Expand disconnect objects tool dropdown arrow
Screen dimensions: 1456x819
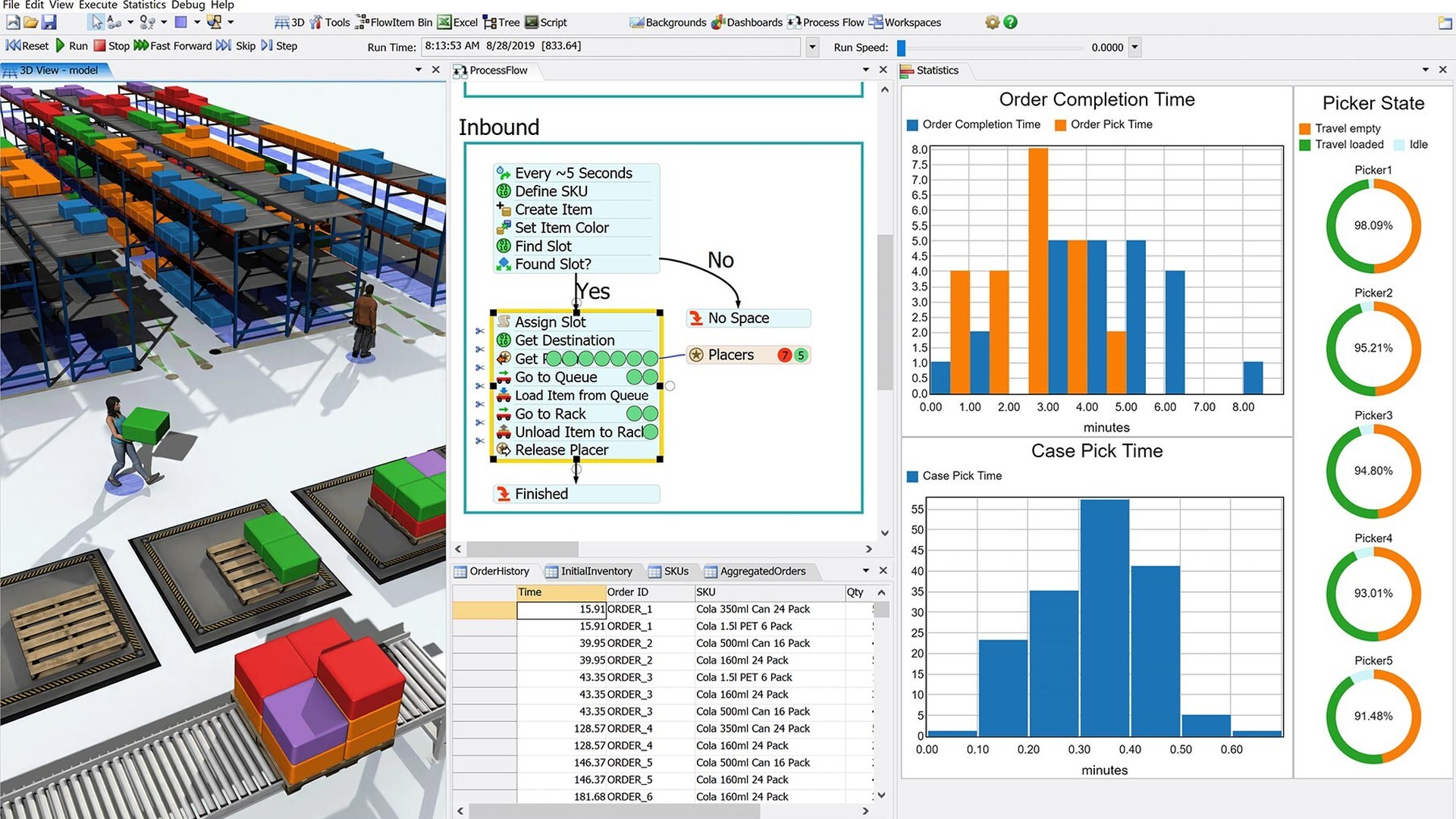[x=164, y=22]
